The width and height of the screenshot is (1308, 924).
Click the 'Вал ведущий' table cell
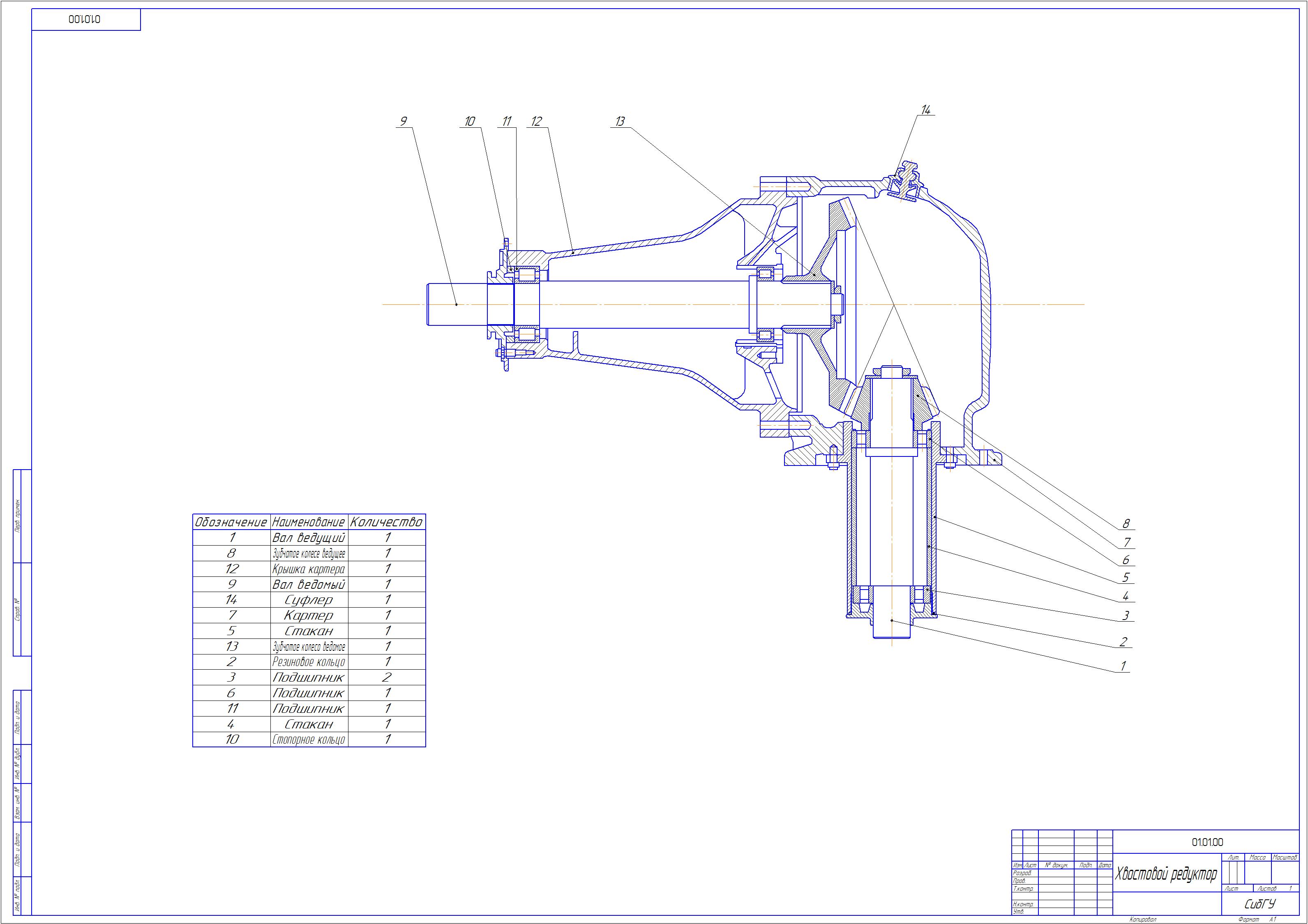309,538
